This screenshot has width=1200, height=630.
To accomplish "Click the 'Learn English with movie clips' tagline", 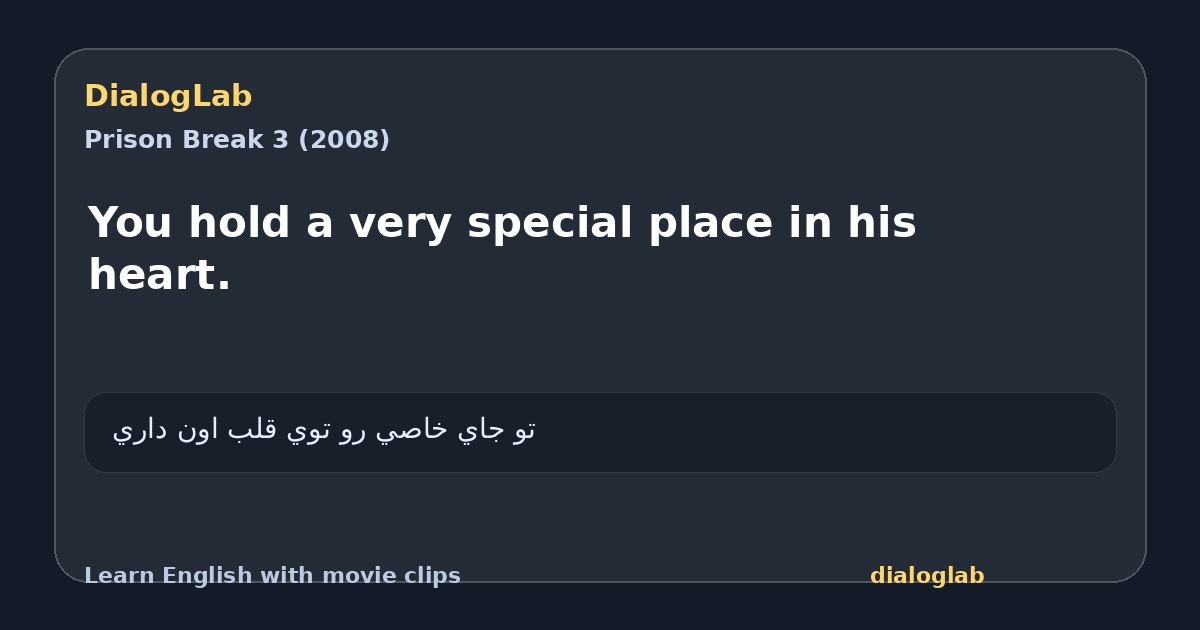I will tap(272, 576).
